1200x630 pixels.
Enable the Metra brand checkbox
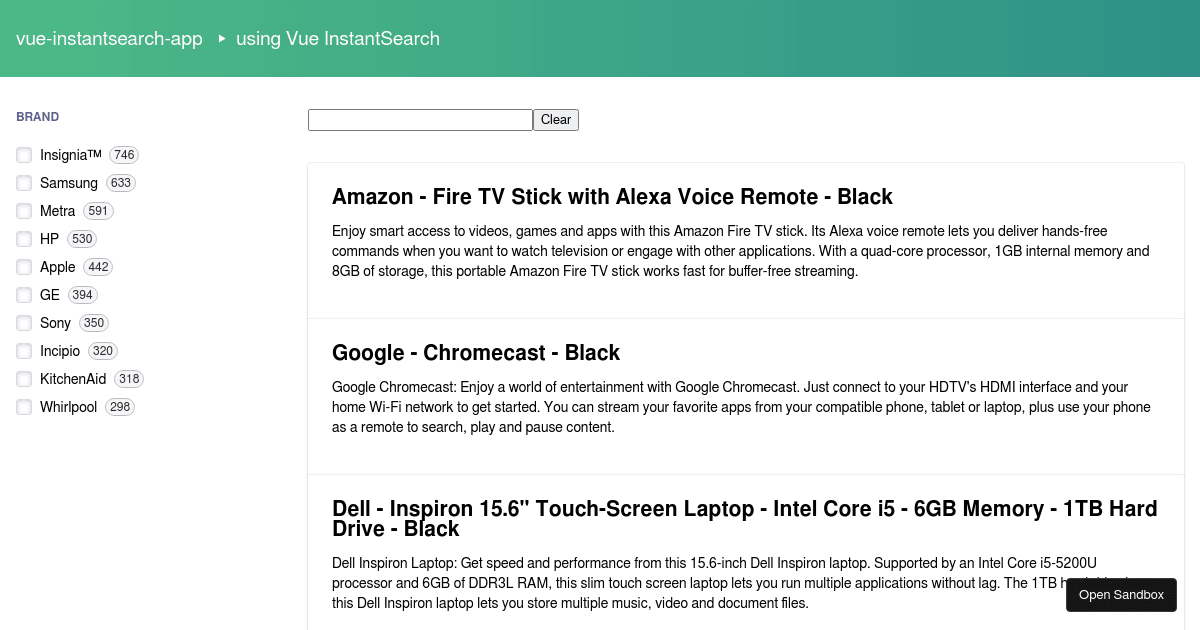[24, 211]
